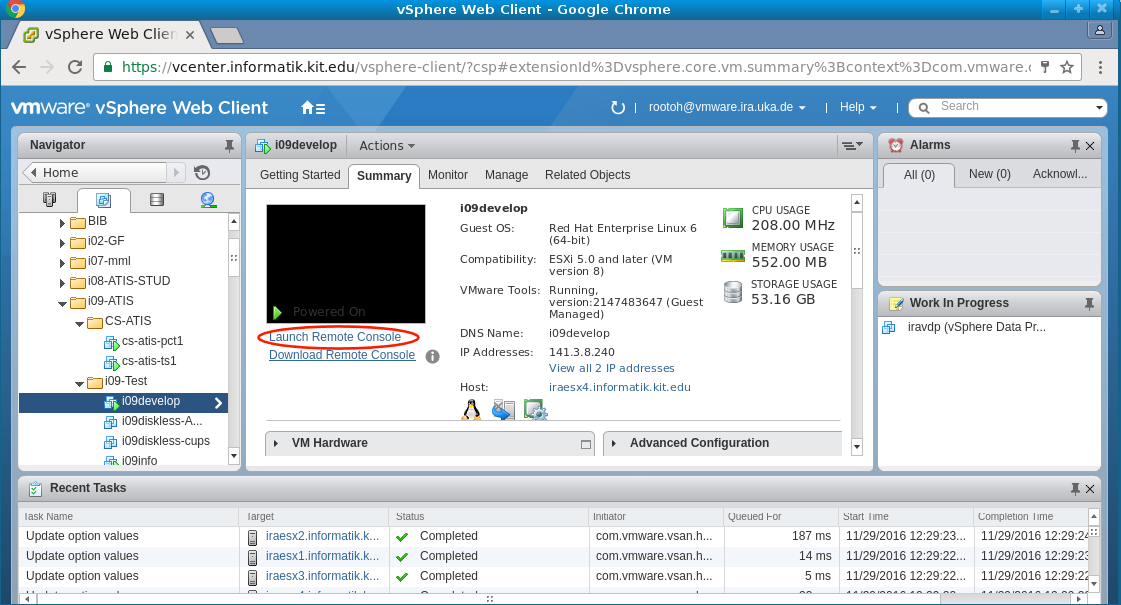This screenshot has width=1121, height=605.
Task: Click View all 2 IP addresses
Action: pyautogui.click(x=611, y=368)
